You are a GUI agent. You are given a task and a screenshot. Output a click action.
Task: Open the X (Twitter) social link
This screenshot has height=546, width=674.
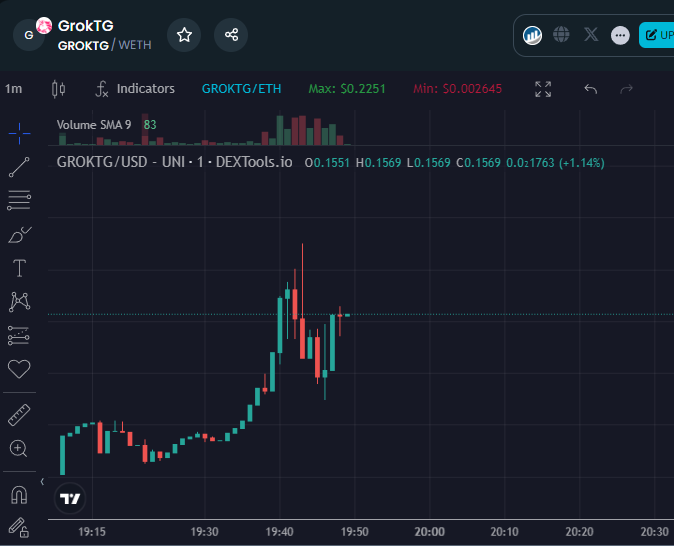pyautogui.click(x=591, y=34)
